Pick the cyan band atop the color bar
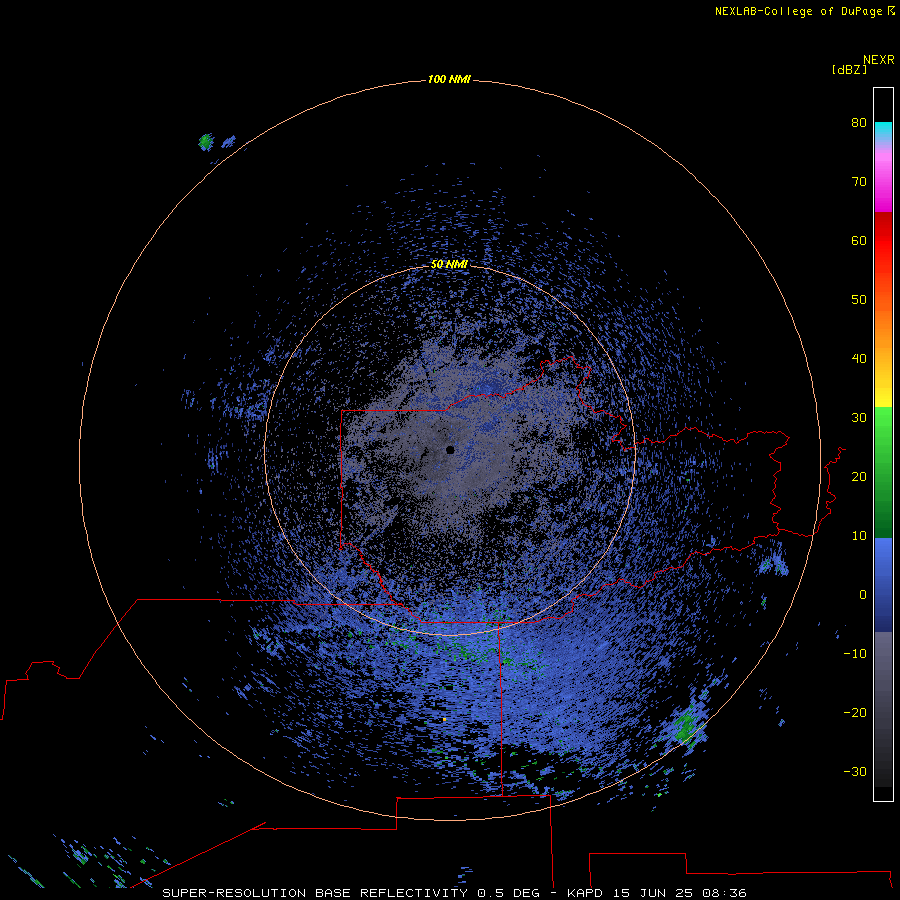The height and width of the screenshot is (900, 900). tap(883, 129)
